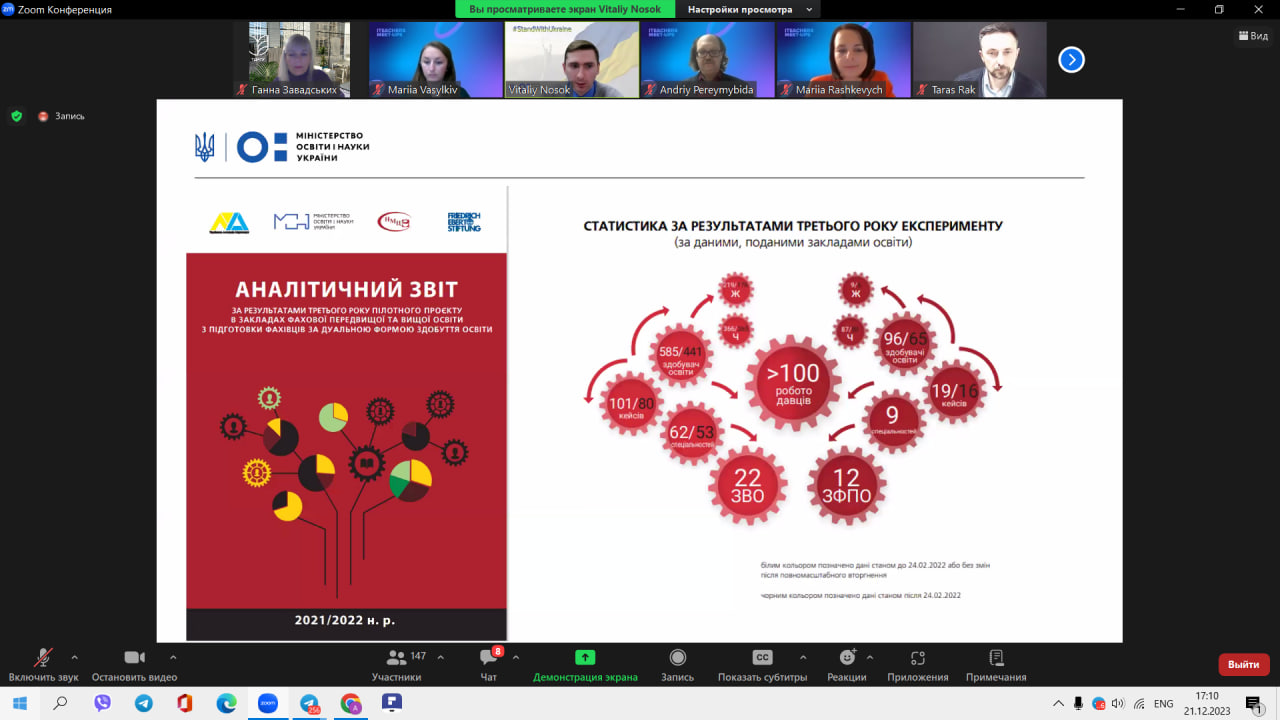Viewport: 1280px width, 720px height.
Task: Open Microsoft Edge from the taskbar
Action: [x=226, y=703]
